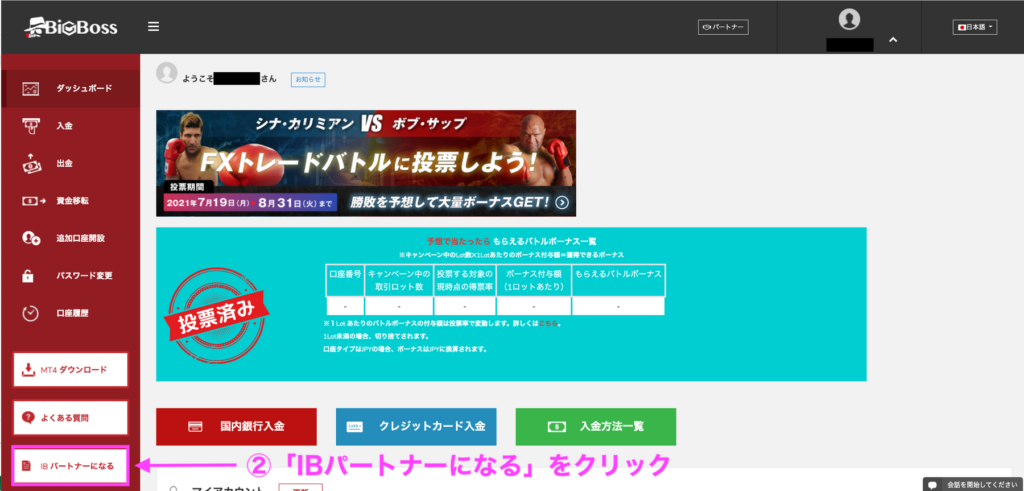This screenshot has height=491, width=1024.
Task: Expand the user profile chevron
Action: point(892,40)
